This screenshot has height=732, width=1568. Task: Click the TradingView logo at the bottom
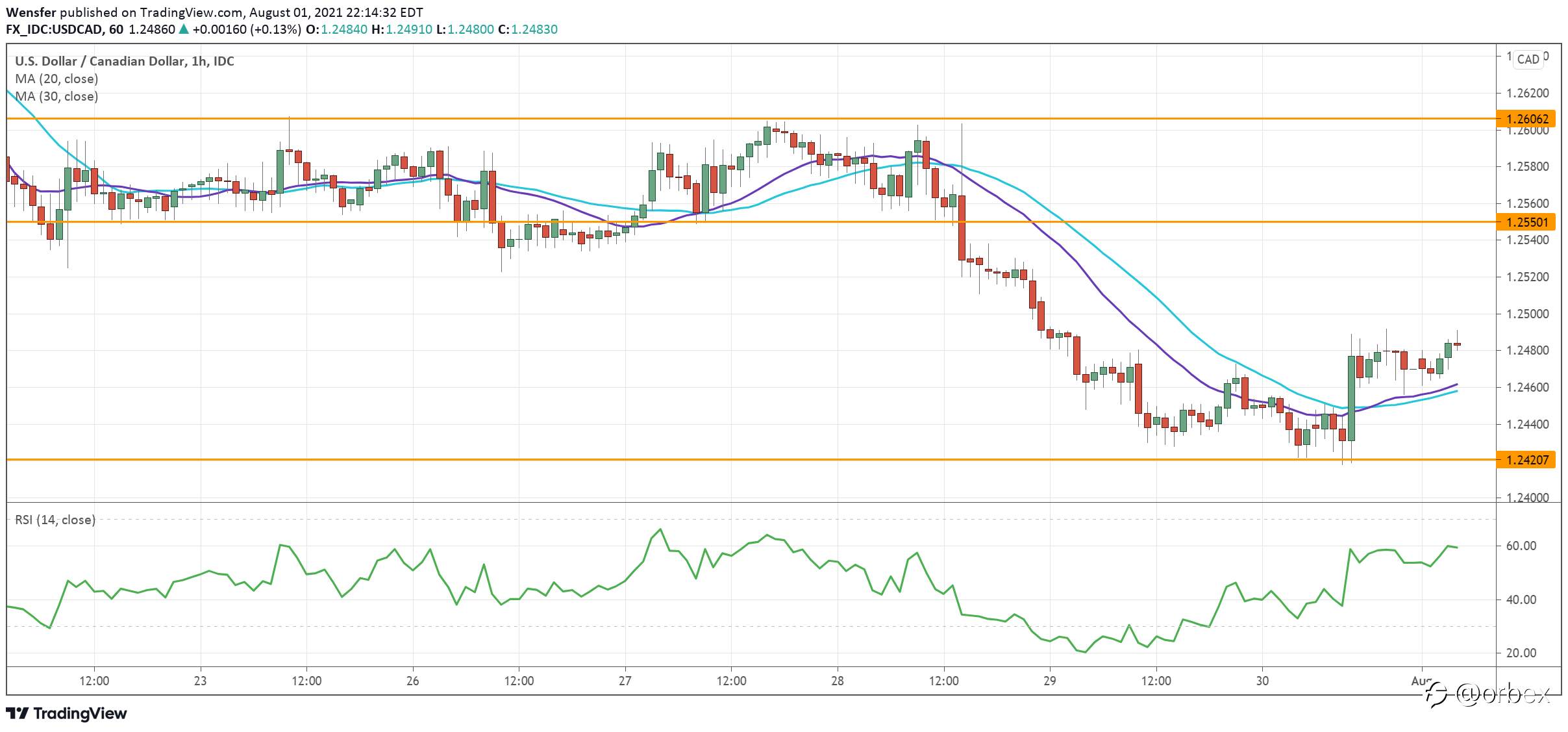[x=66, y=714]
